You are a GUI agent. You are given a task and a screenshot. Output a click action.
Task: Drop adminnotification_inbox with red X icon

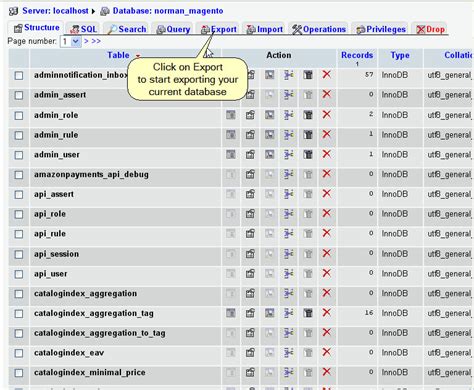pyautogui.click(x=327, y=75)
